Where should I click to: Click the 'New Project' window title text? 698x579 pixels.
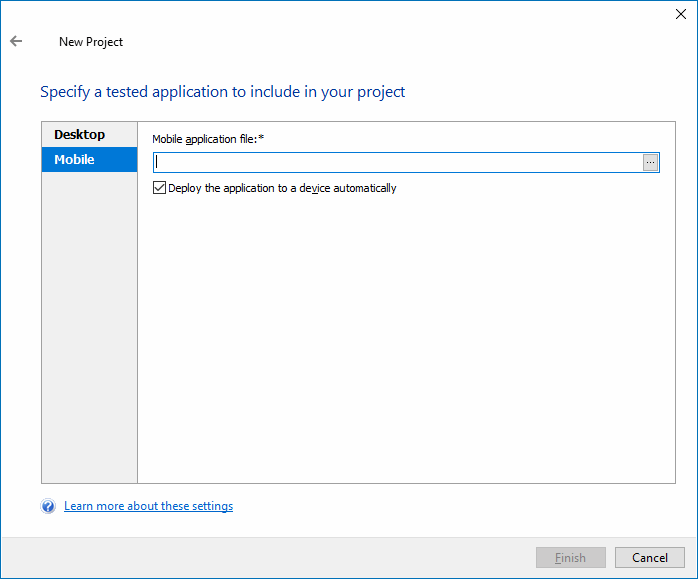tap(91, 42)
